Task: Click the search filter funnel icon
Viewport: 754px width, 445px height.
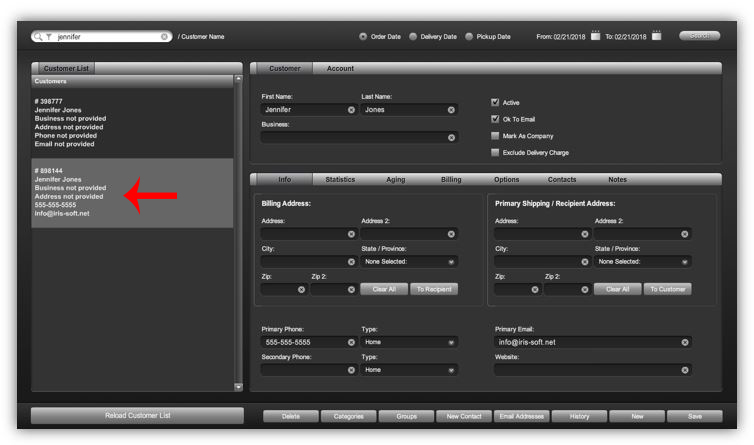Action: 49,37
